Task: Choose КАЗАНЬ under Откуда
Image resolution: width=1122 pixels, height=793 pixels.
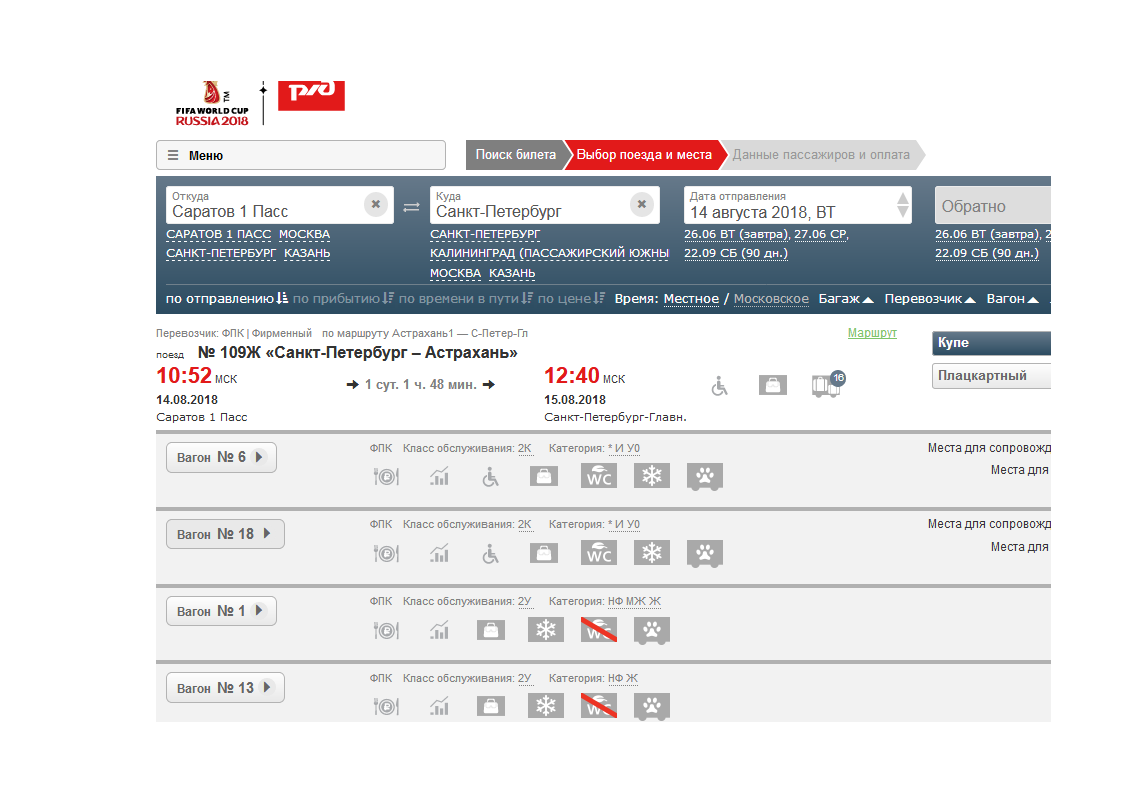Action: coord(307,253)
